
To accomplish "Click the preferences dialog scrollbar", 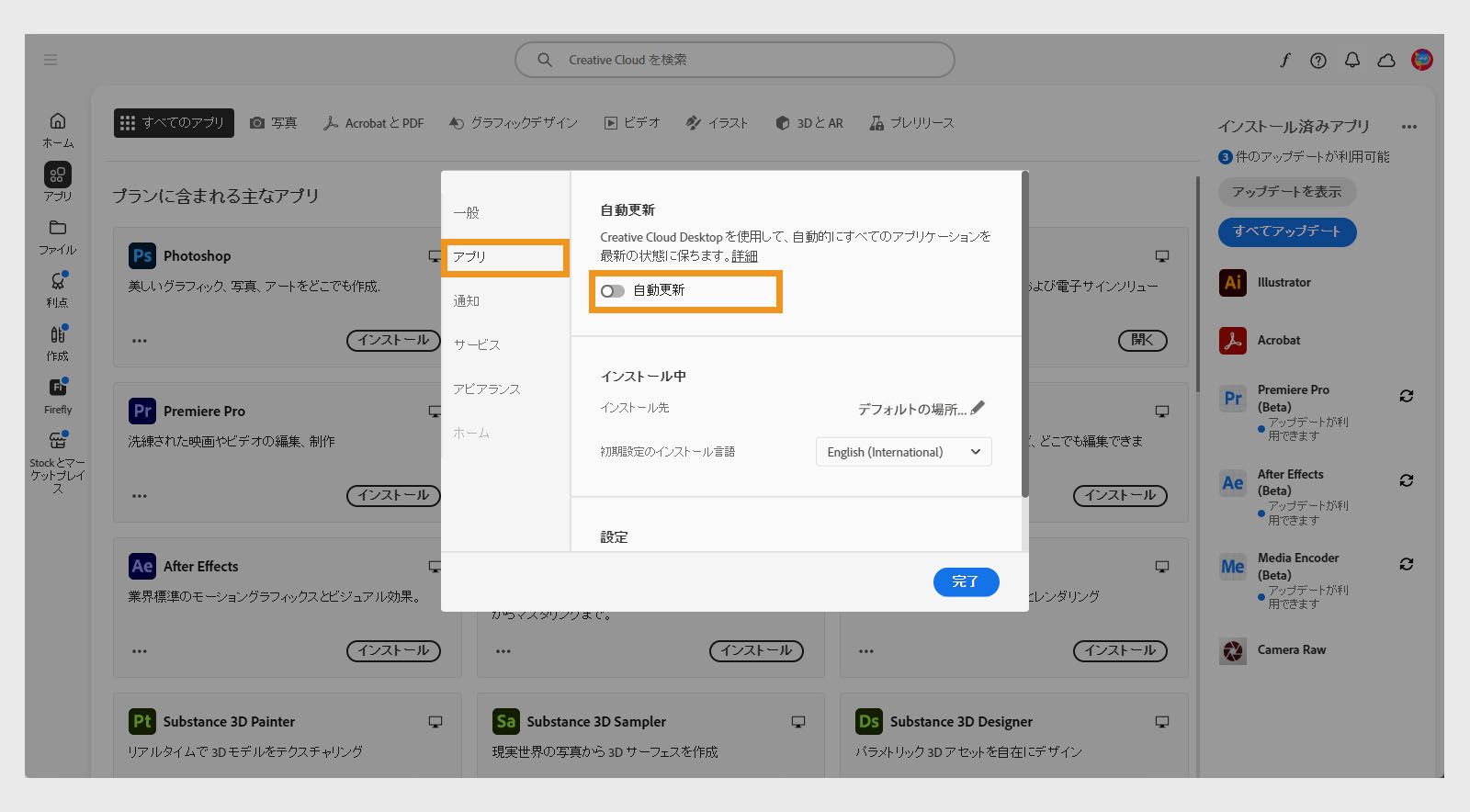I will [1024, 334].
